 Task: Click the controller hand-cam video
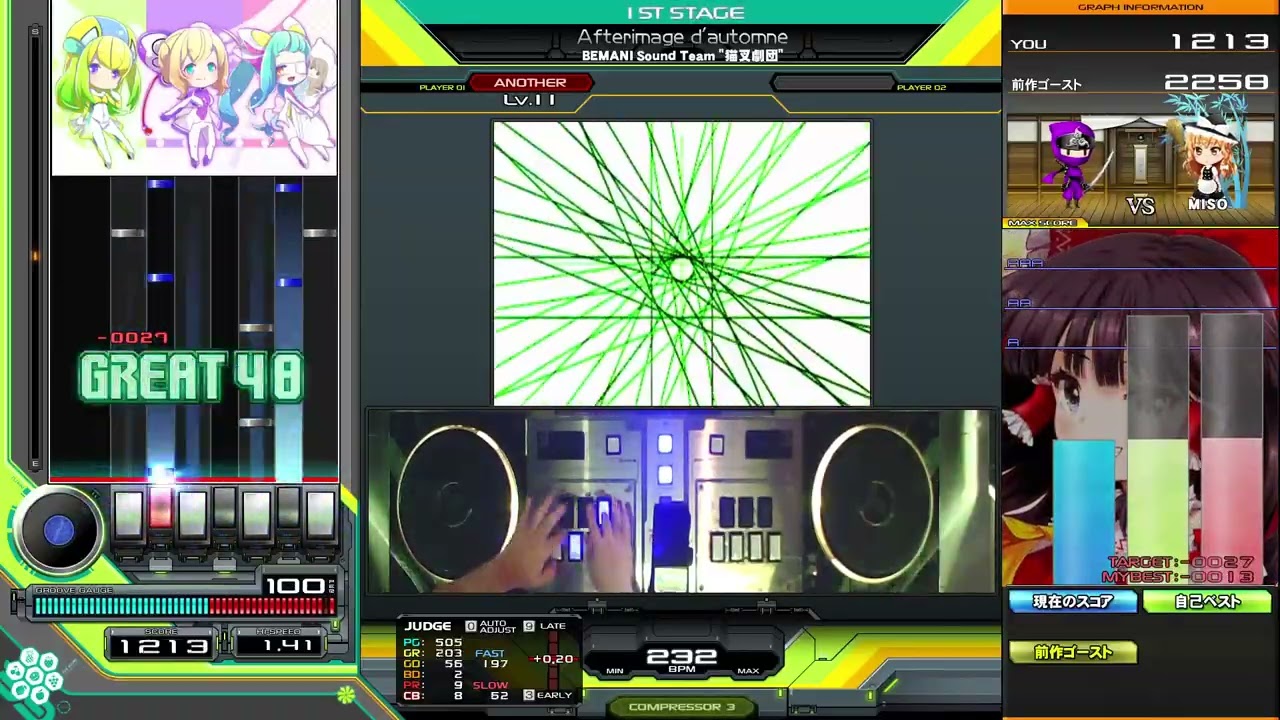(x=681, y=501)
